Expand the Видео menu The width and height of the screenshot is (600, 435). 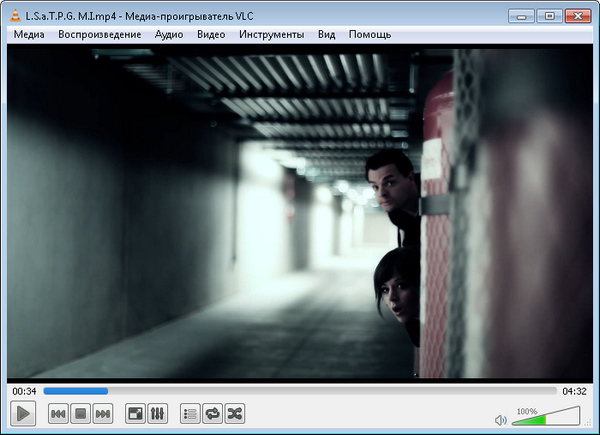pos(211,34)
